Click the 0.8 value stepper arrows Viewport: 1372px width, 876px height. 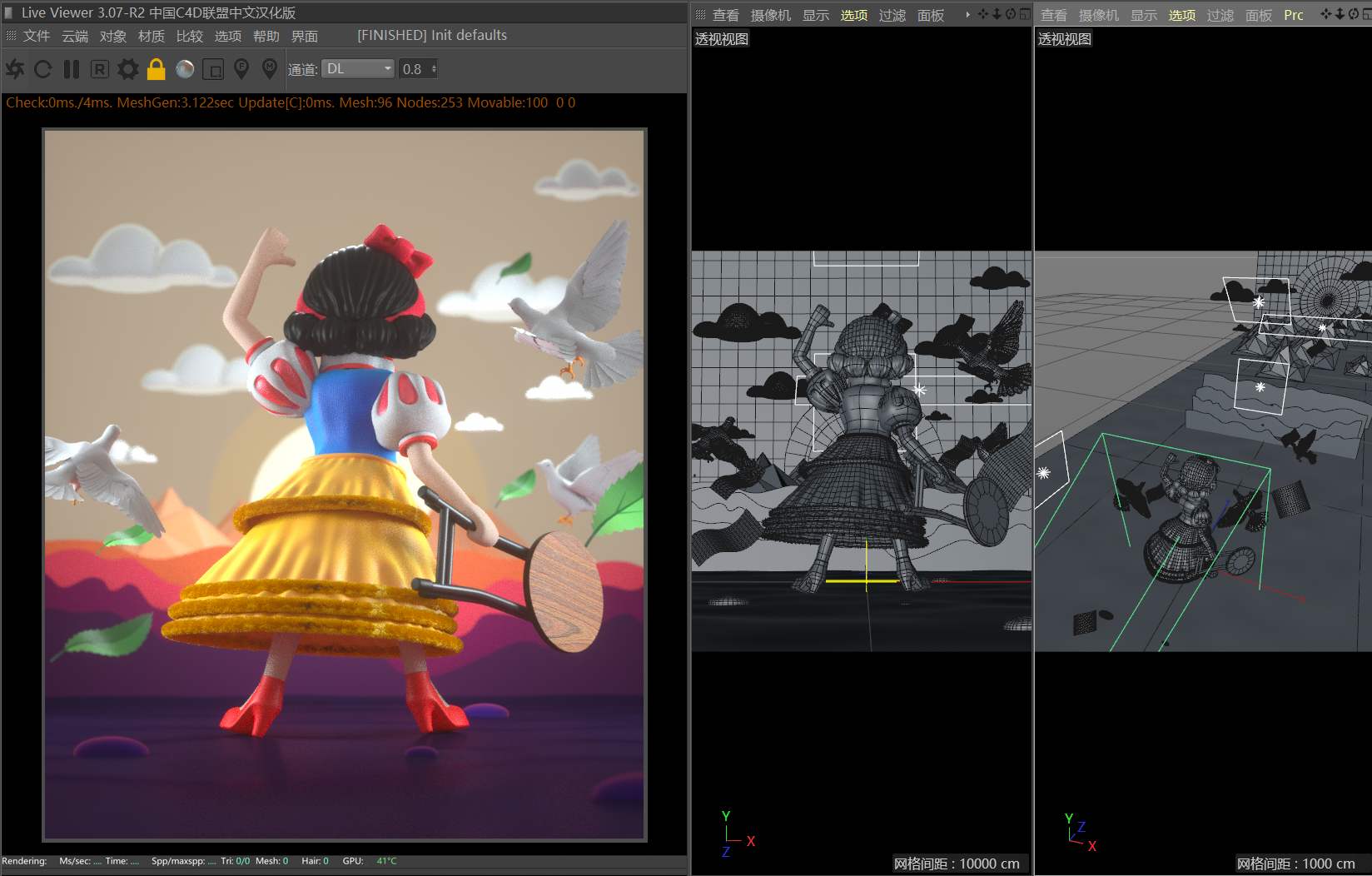[434, 69]
